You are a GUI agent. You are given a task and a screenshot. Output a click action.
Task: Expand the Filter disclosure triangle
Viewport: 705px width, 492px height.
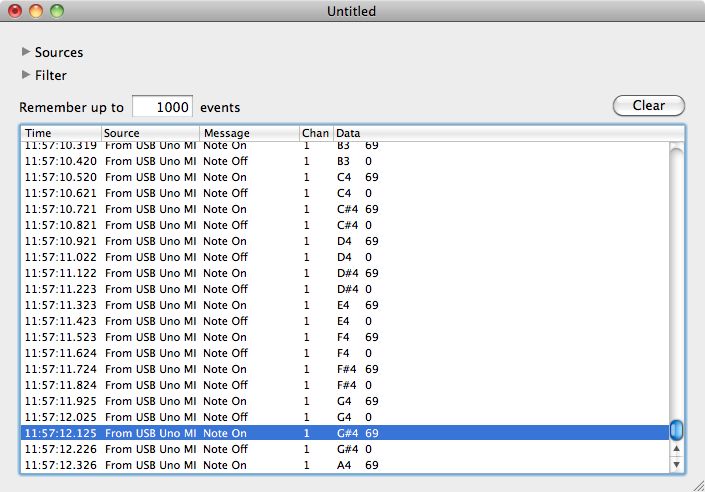[x=26, y=75]
